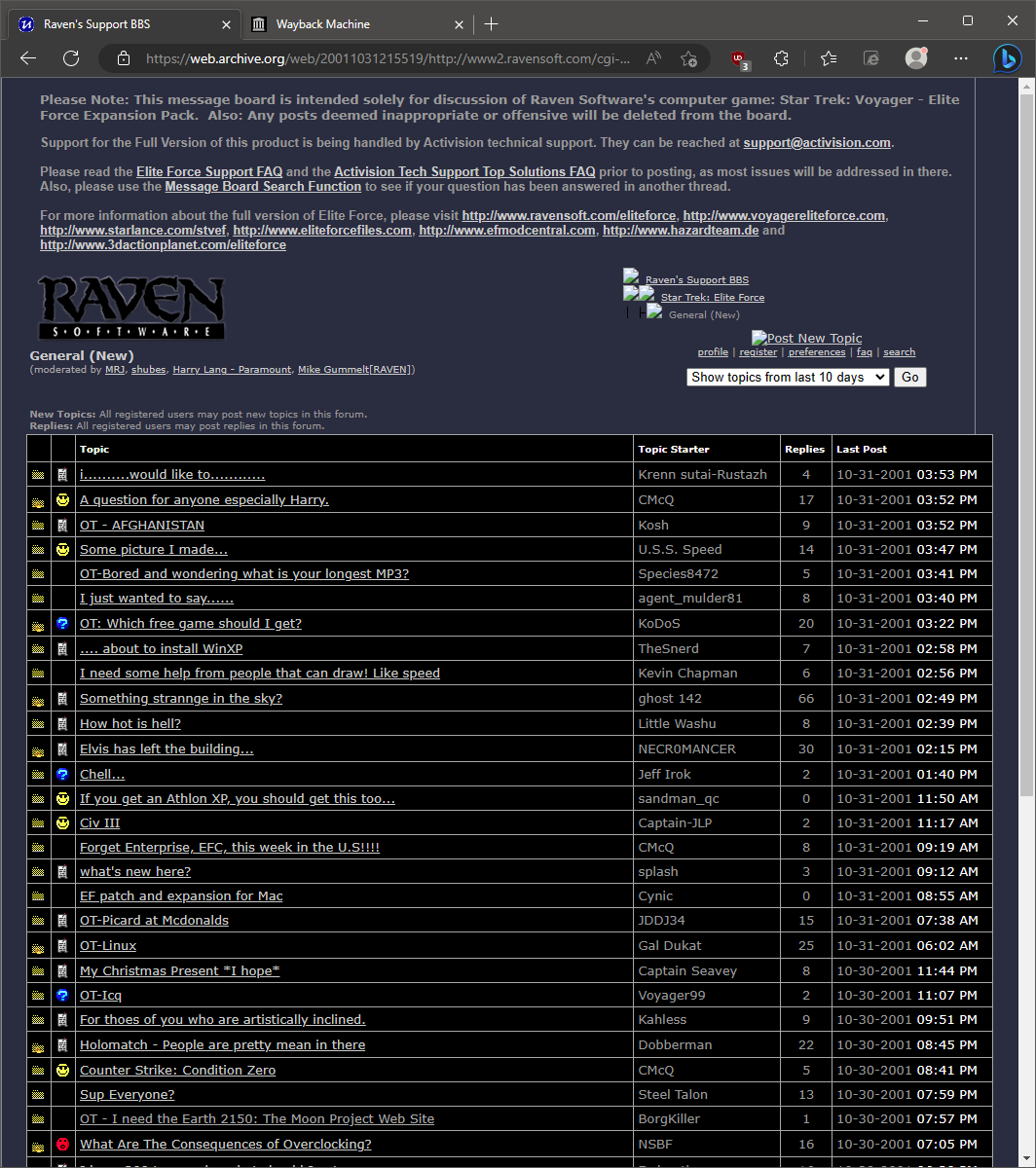
Task: Click the Post New Topic link
Action: (807, 338)
